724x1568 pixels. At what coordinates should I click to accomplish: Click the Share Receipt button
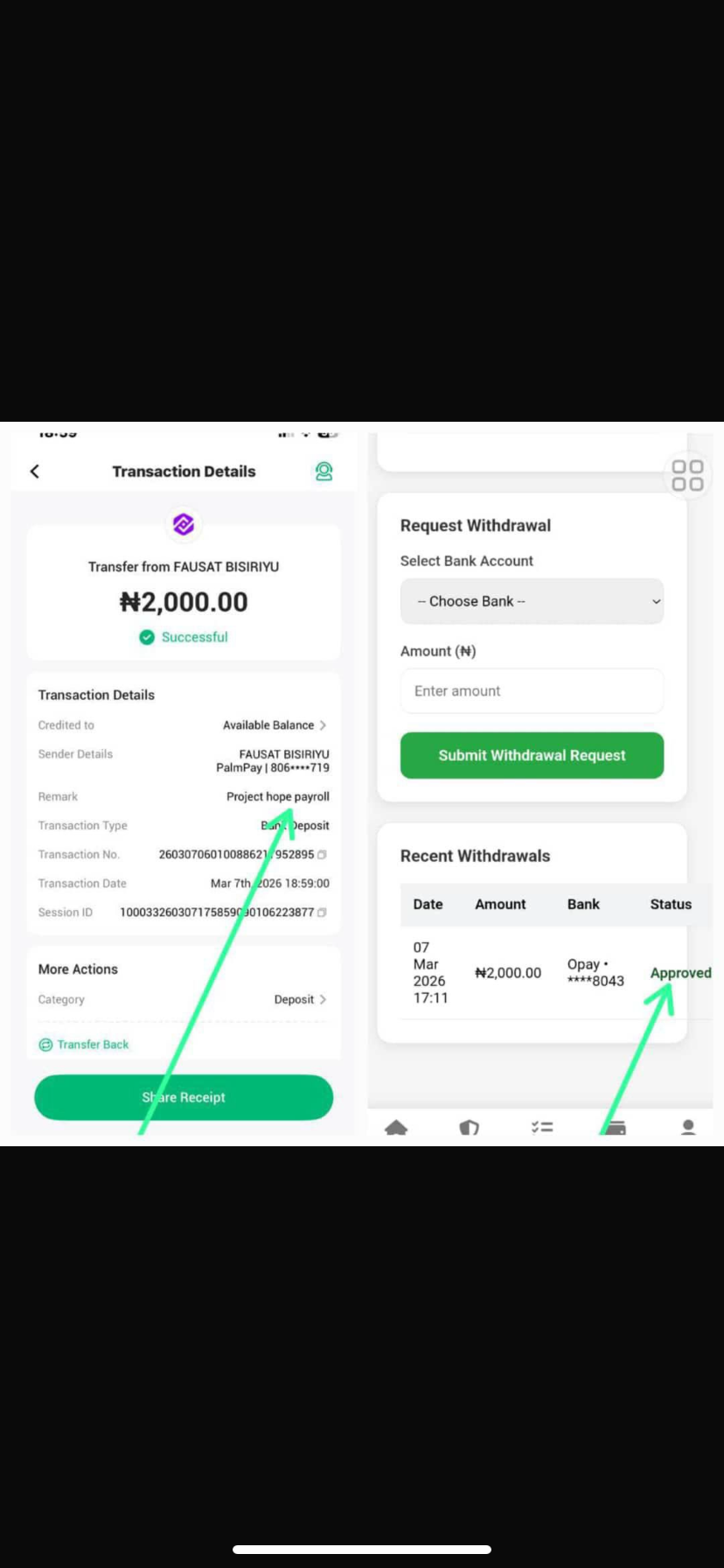[184, 1097]
